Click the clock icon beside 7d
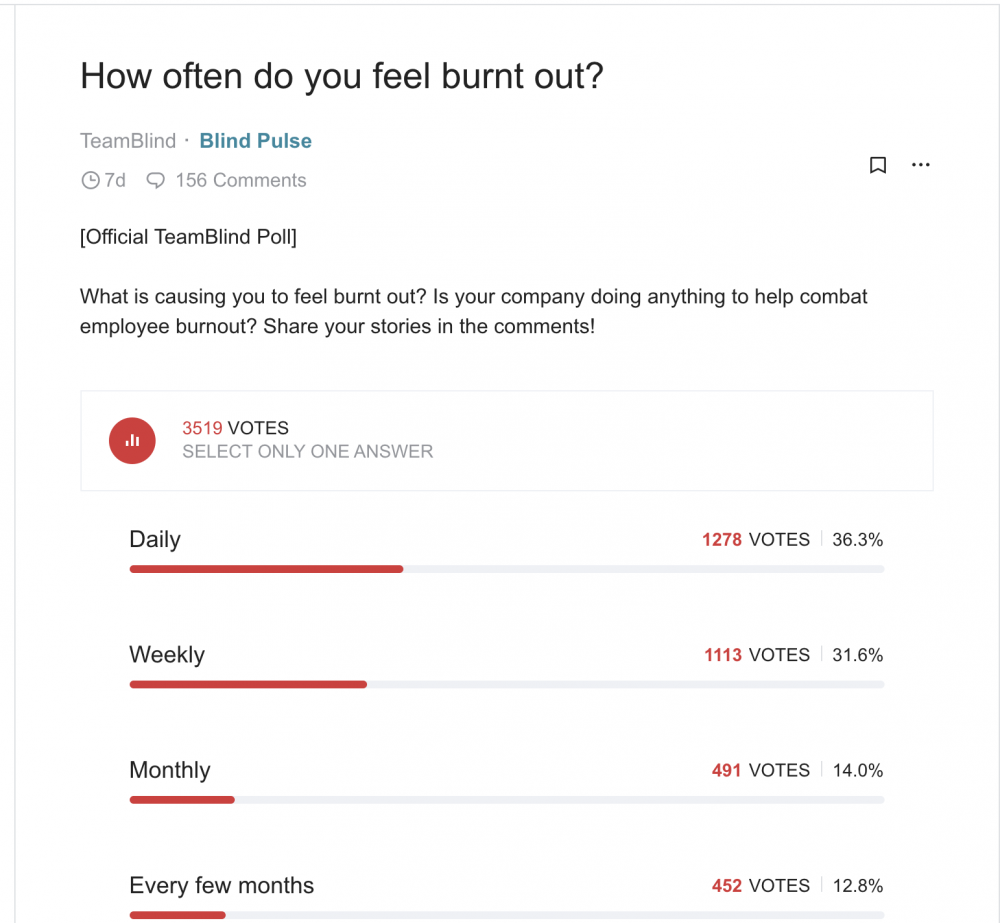Viewport: 1000px width, 923px height. pos(91,181)
